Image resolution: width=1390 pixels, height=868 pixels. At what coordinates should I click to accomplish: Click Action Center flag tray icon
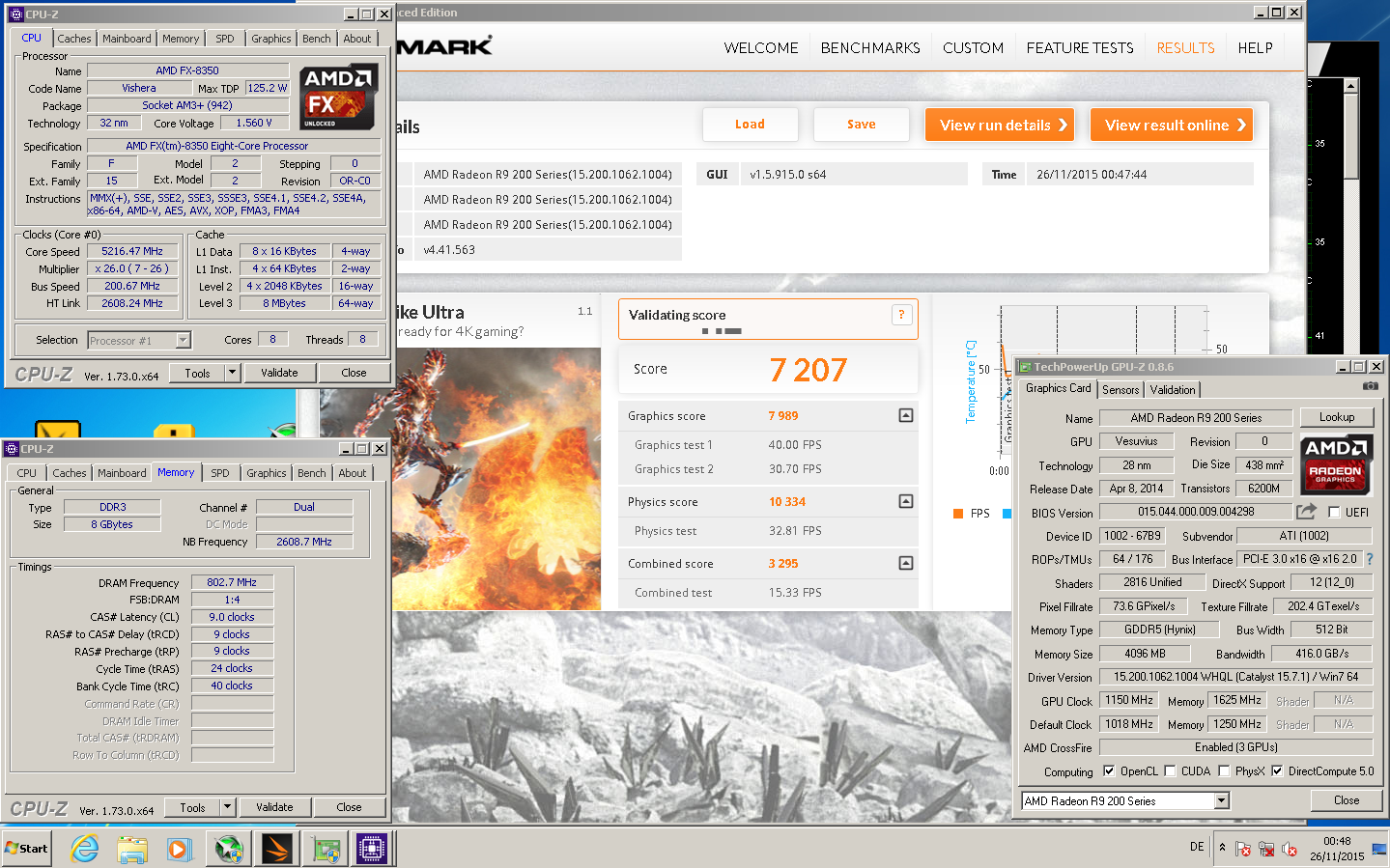[x=1243, y=849]
